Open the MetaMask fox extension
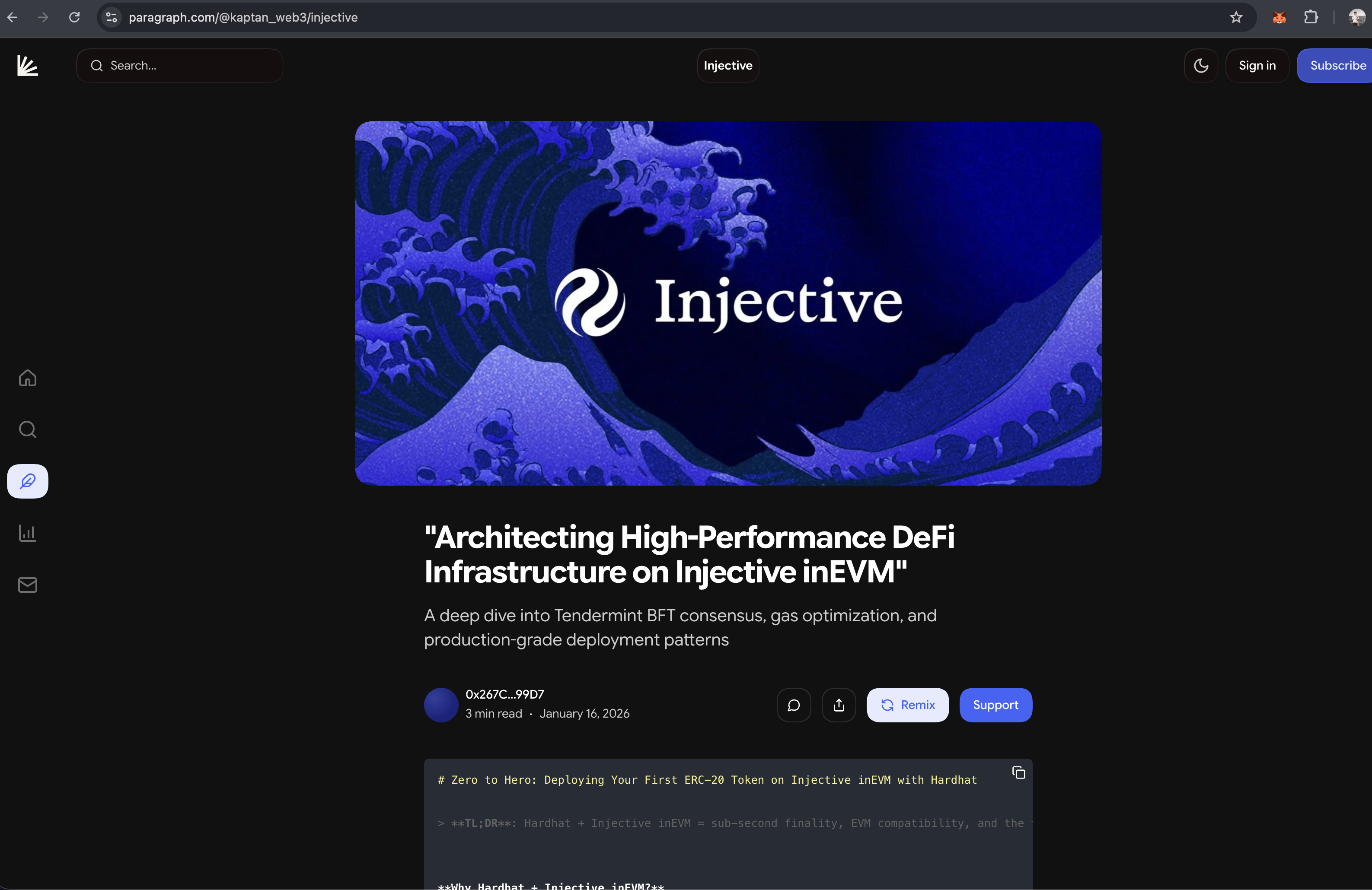This screenshot has height=890, width=1372. click(x=1279, y=17)
